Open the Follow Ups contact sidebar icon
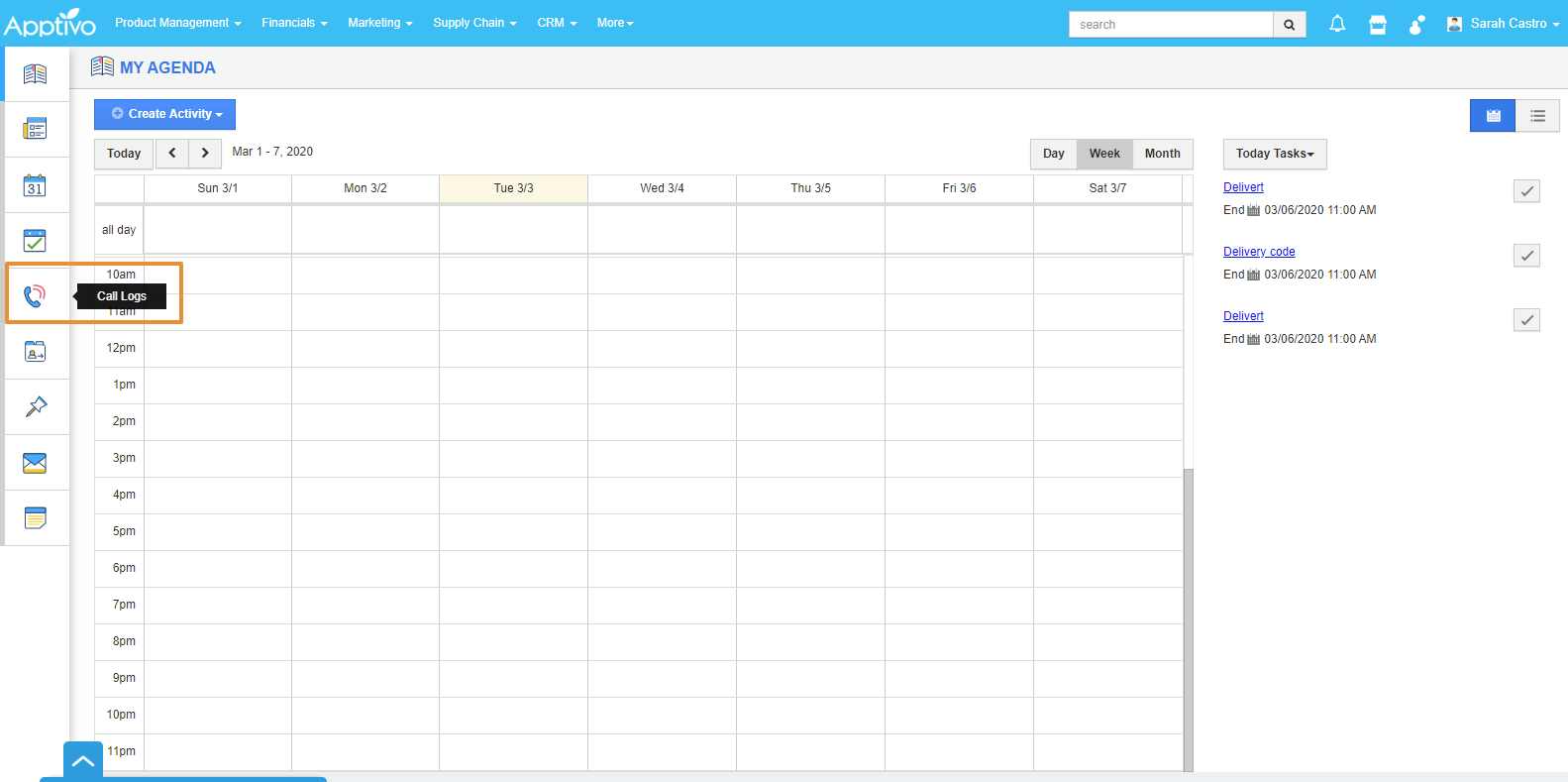 click(x=35, y=352)
